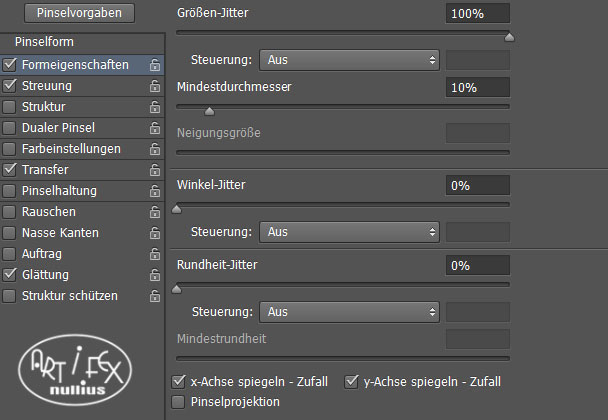Uncheck x-Achse spiegeln - Zufall

[x=178, y=382]
